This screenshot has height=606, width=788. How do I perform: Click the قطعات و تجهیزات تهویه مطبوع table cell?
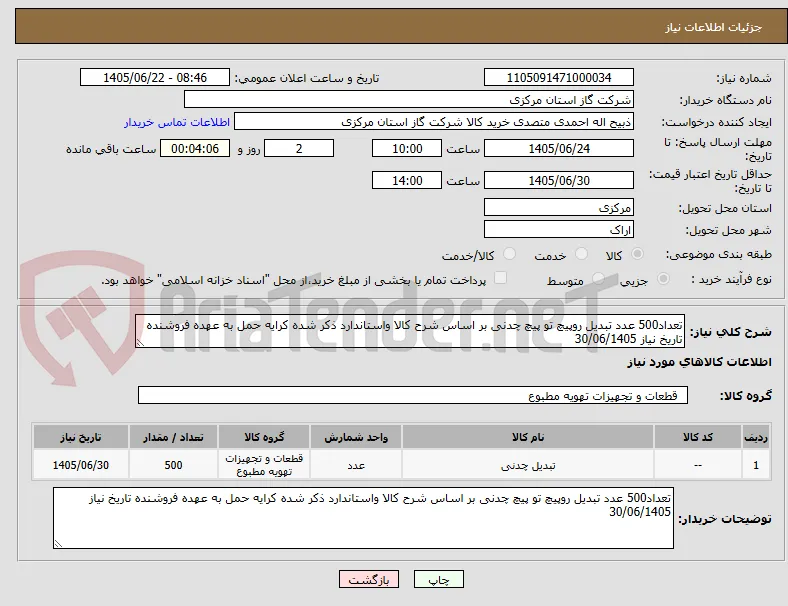(x=264, y=465)
